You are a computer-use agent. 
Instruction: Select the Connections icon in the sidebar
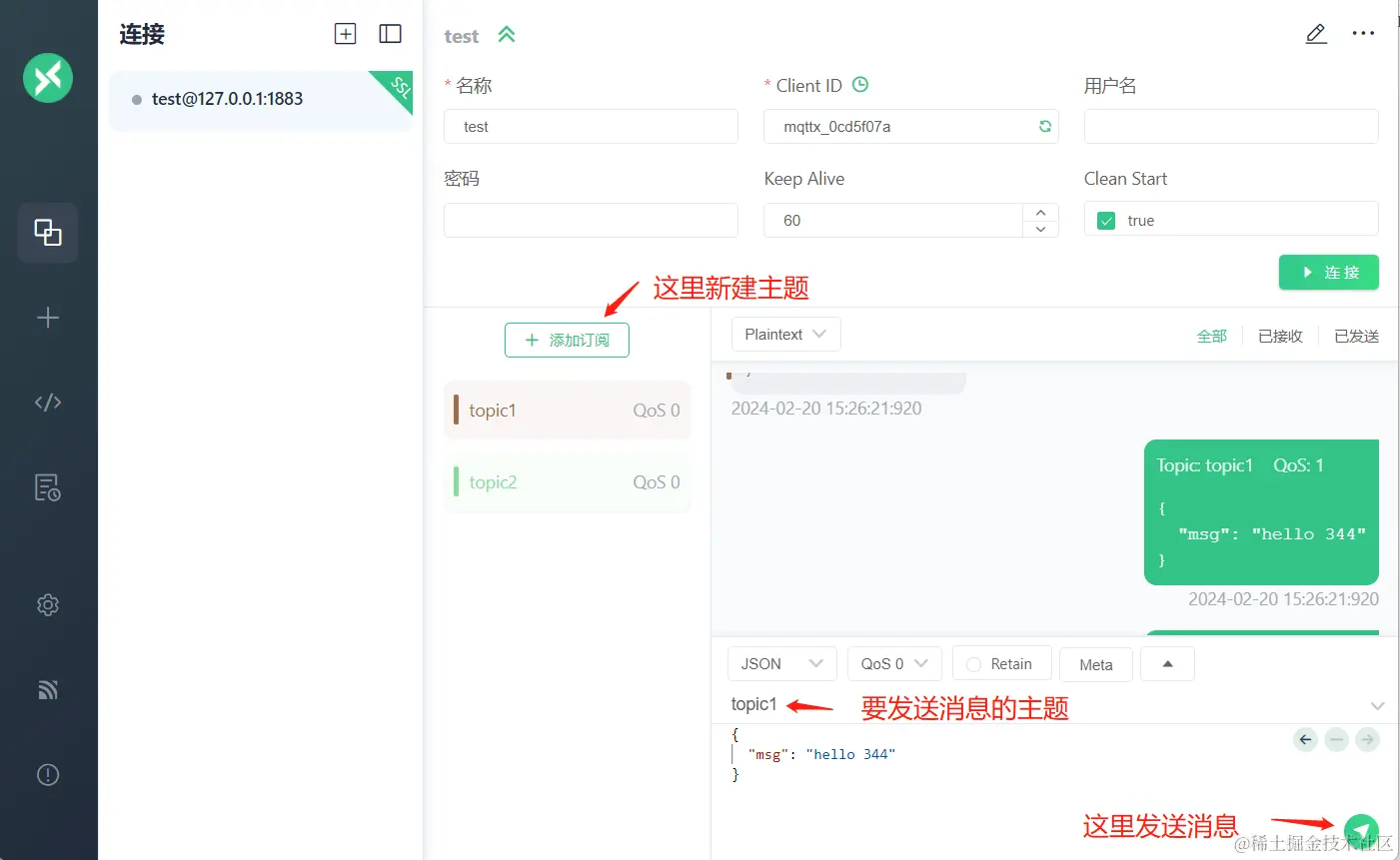[x=47, y=232]
